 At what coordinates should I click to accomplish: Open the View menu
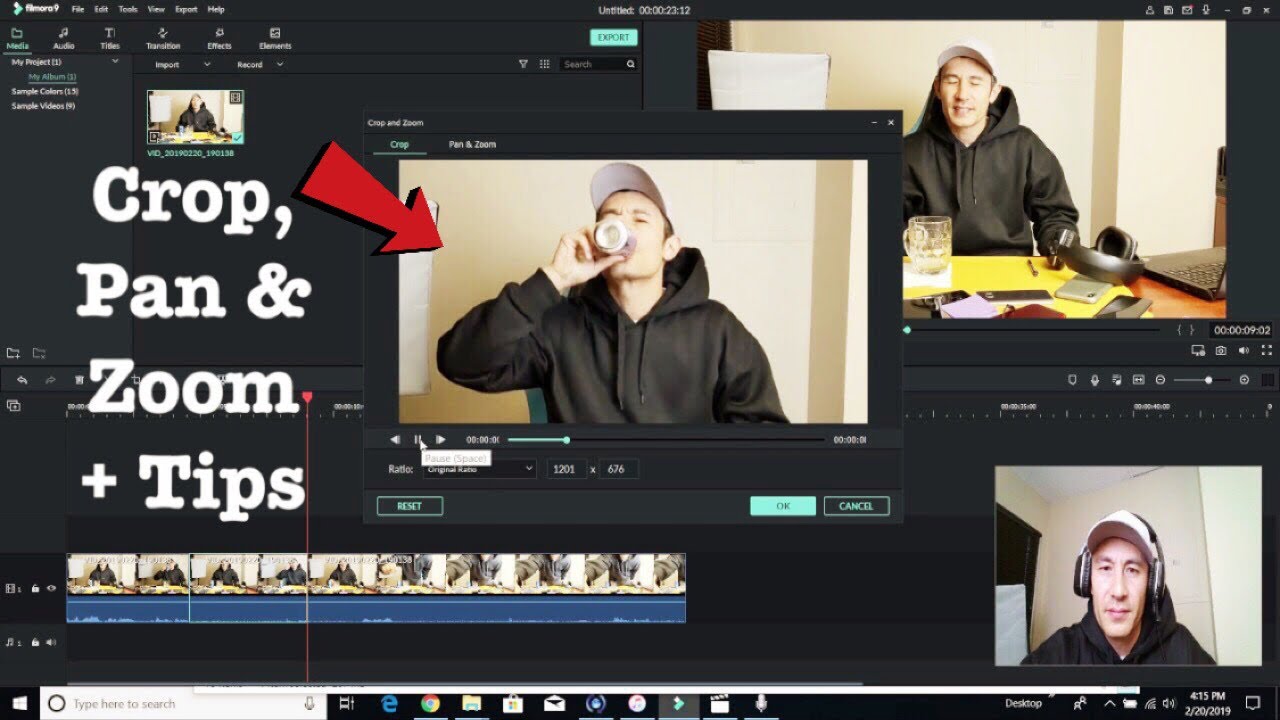(x=156, y=9)
